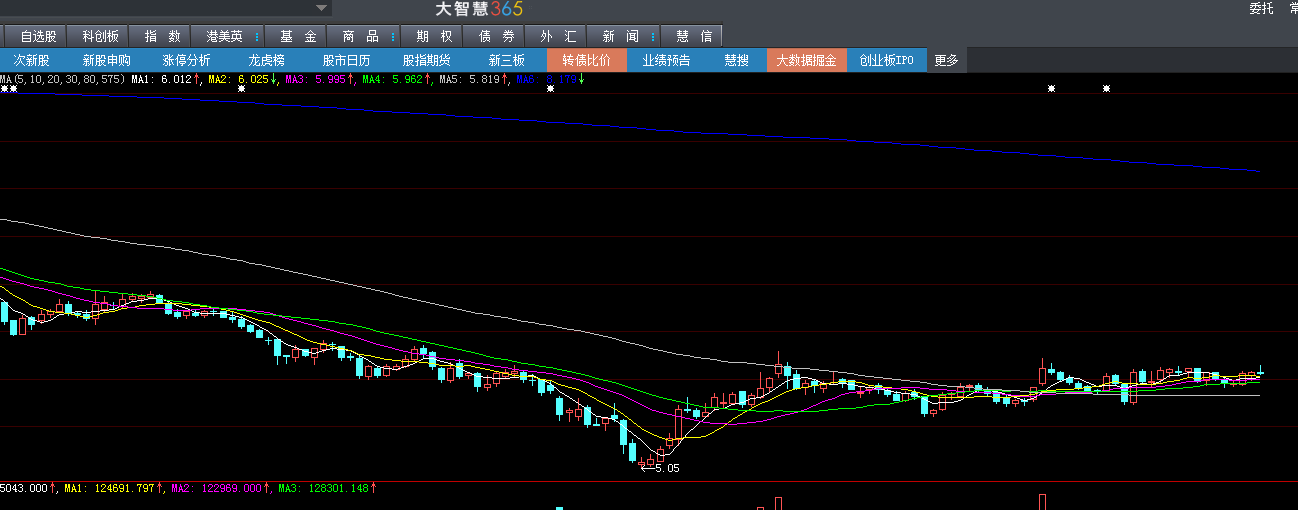Click 更多 to show more shortcuts
Image resolution: width=1298 pixels, height=510 pixels.
pos(946,60)
